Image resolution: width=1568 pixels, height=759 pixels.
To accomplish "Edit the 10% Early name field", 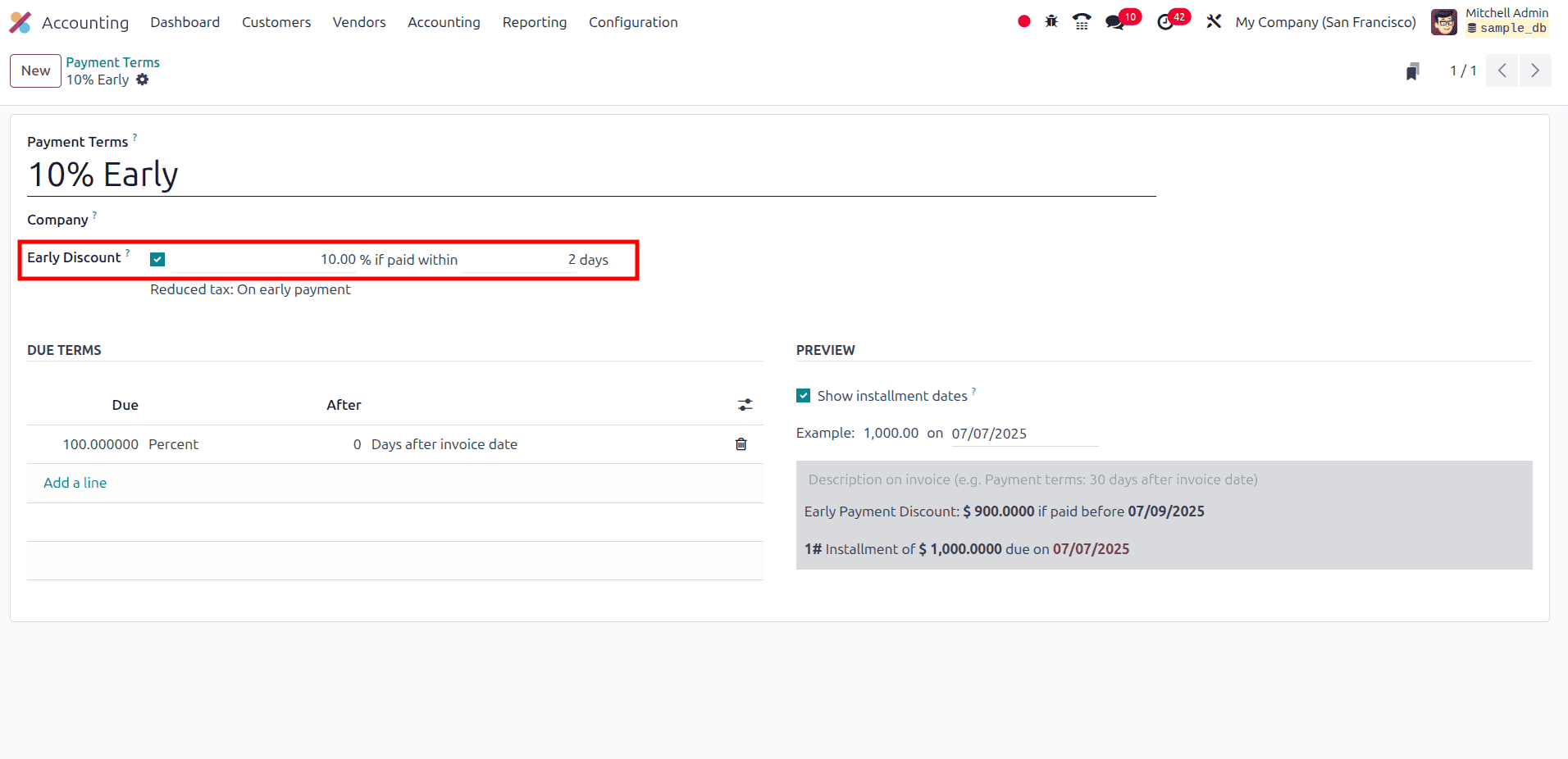I will [x=591, y=175].
